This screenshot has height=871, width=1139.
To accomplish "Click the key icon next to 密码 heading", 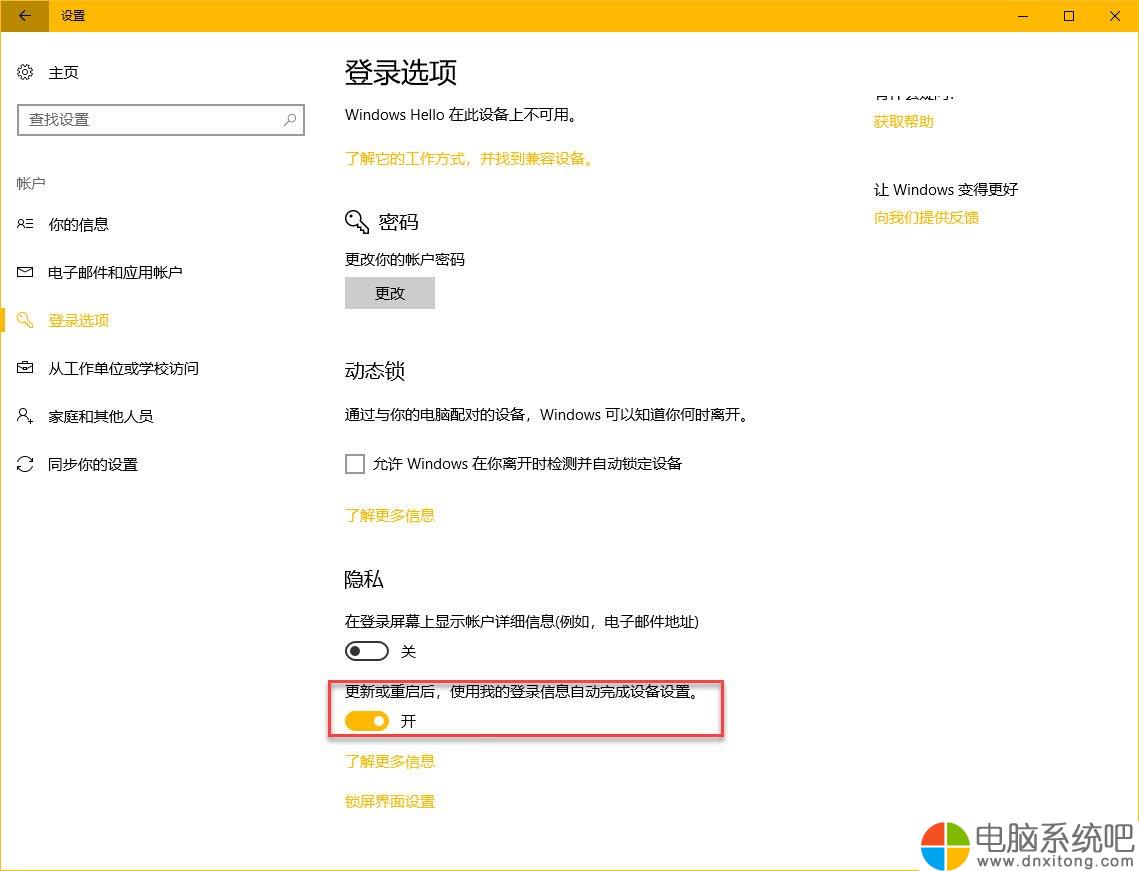I will [x=357, y=222].
